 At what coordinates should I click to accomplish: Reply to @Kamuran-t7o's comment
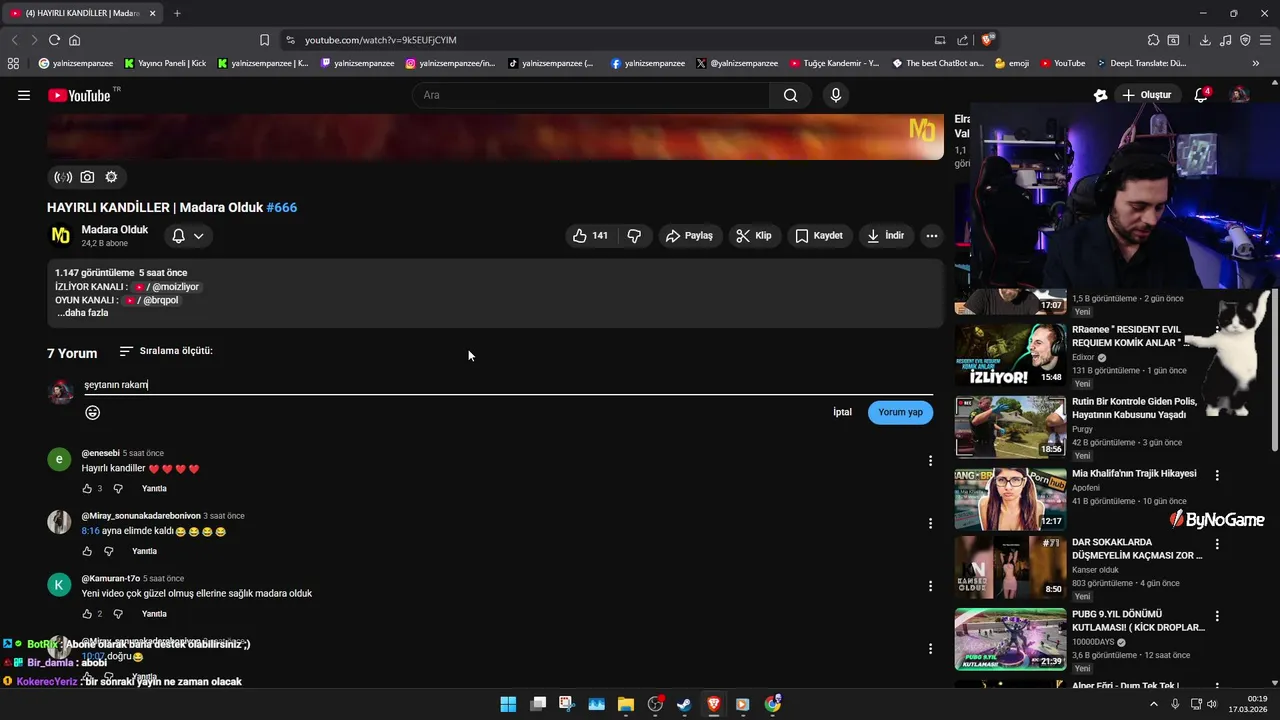tap(154, 614)
